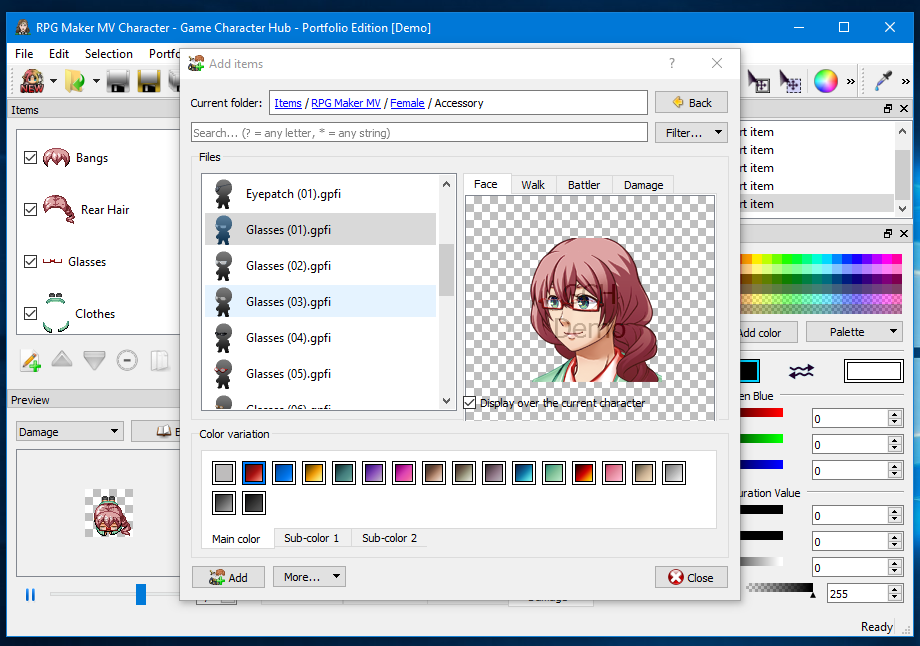This screenshot has height=646, width=920.
Task: Toggle the Glasses item checkbox
Action: tap(31, 261)
